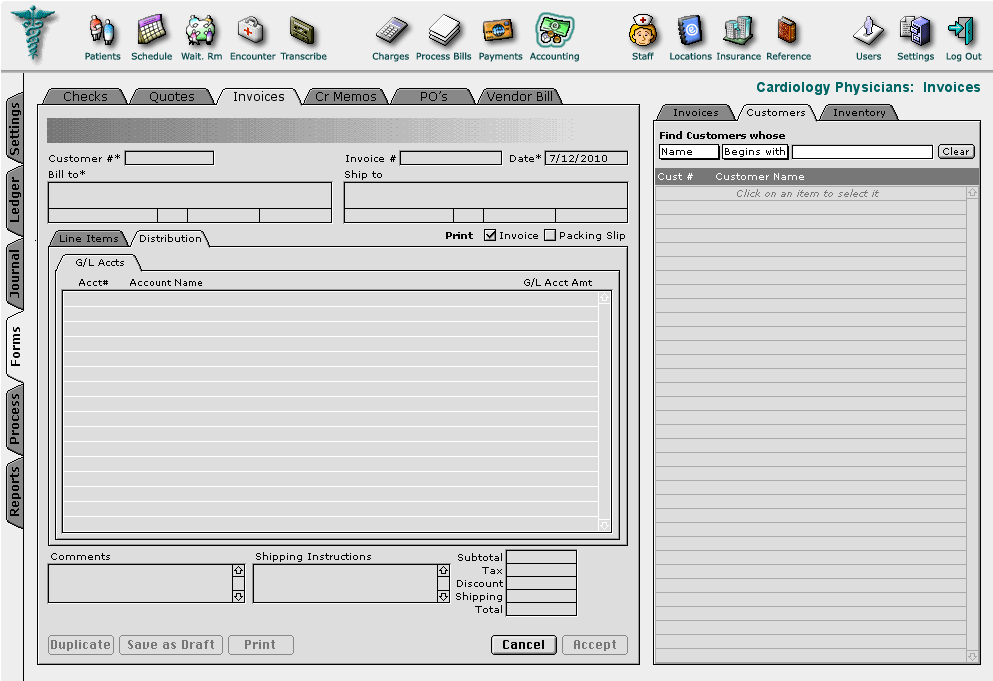Click G/L accounts list scroll-down arrow
The image size is (993, 681).
[604, 525]
